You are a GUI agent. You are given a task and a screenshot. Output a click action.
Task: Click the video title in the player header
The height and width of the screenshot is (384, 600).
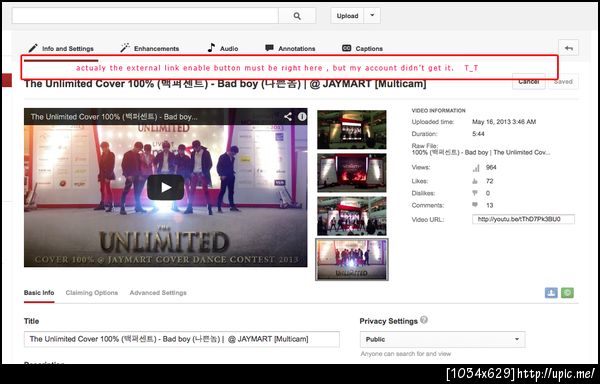[114, 117]
